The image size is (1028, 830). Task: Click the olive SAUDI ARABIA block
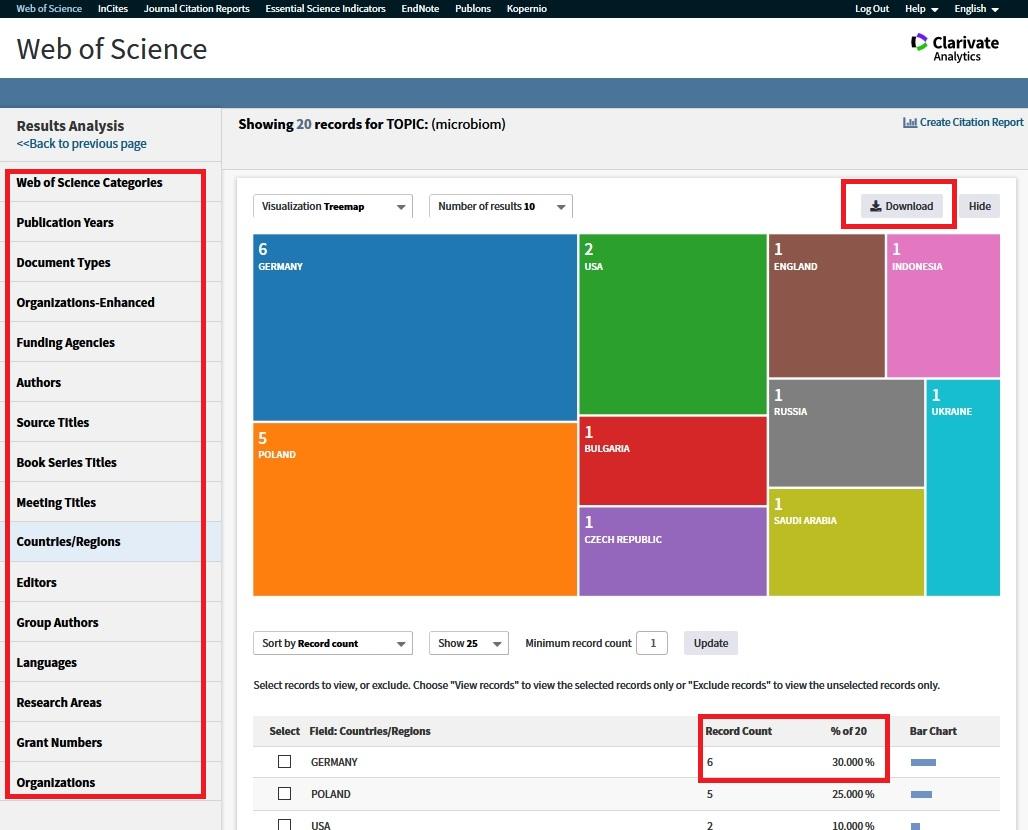tap(846, 542)
